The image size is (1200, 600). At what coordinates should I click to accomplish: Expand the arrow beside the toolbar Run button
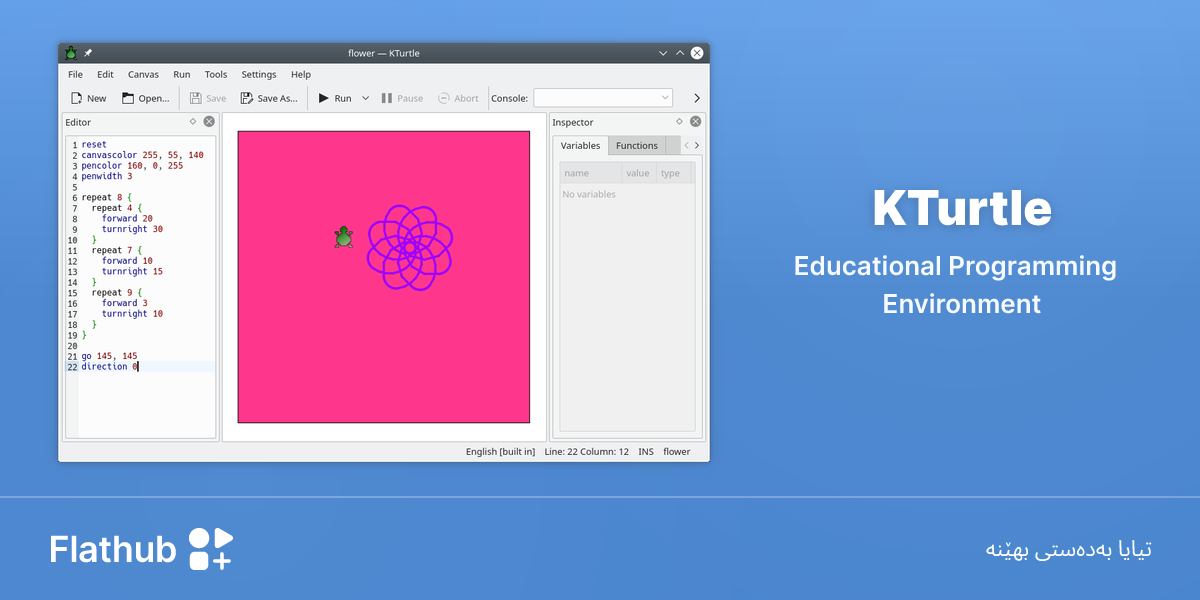coord(365,98)
